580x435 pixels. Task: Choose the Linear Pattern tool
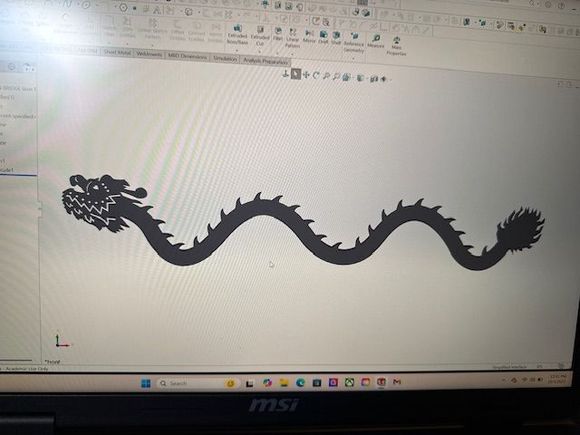292,37
